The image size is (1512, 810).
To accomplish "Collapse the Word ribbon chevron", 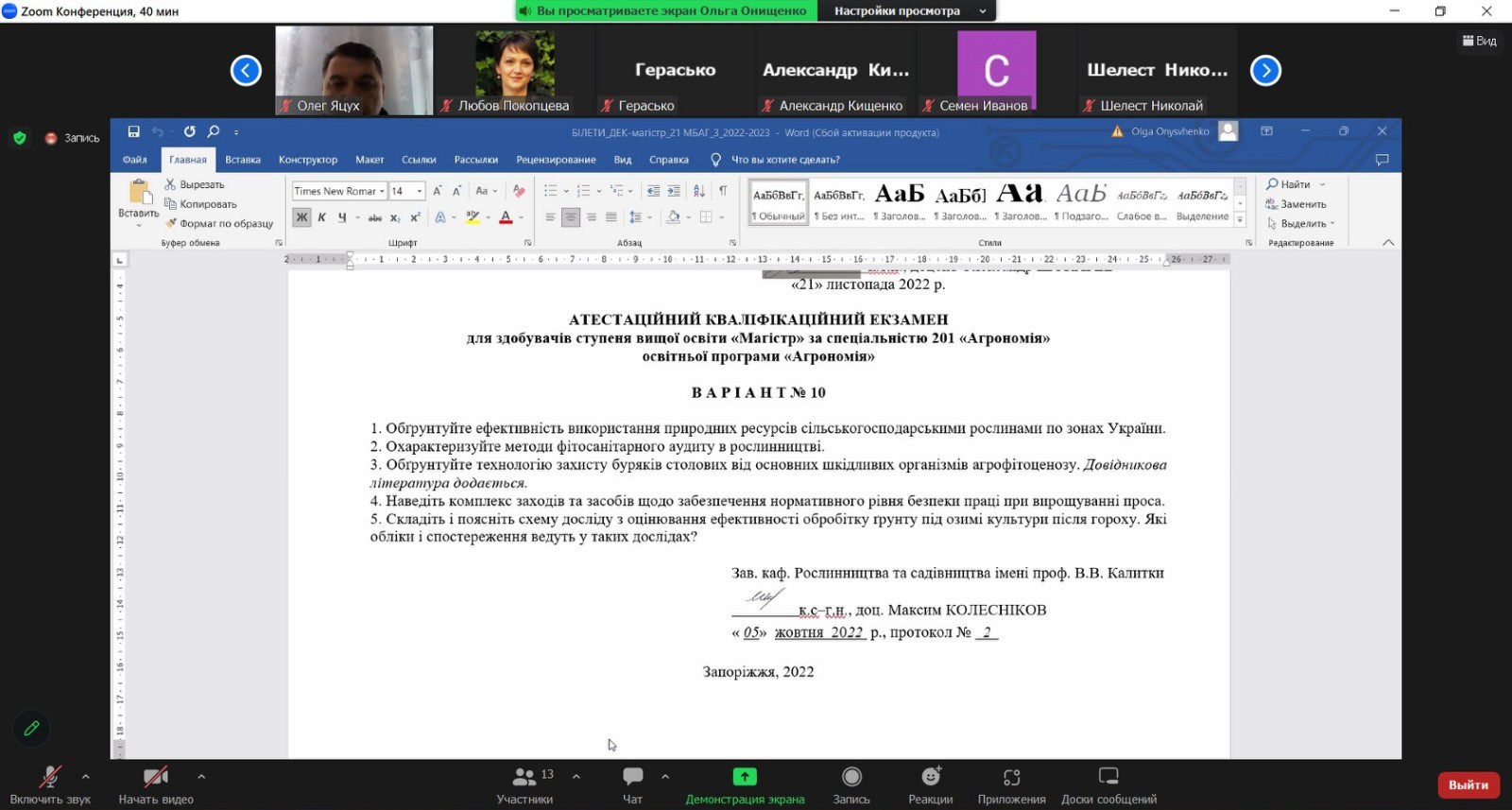I will 1388,243.
